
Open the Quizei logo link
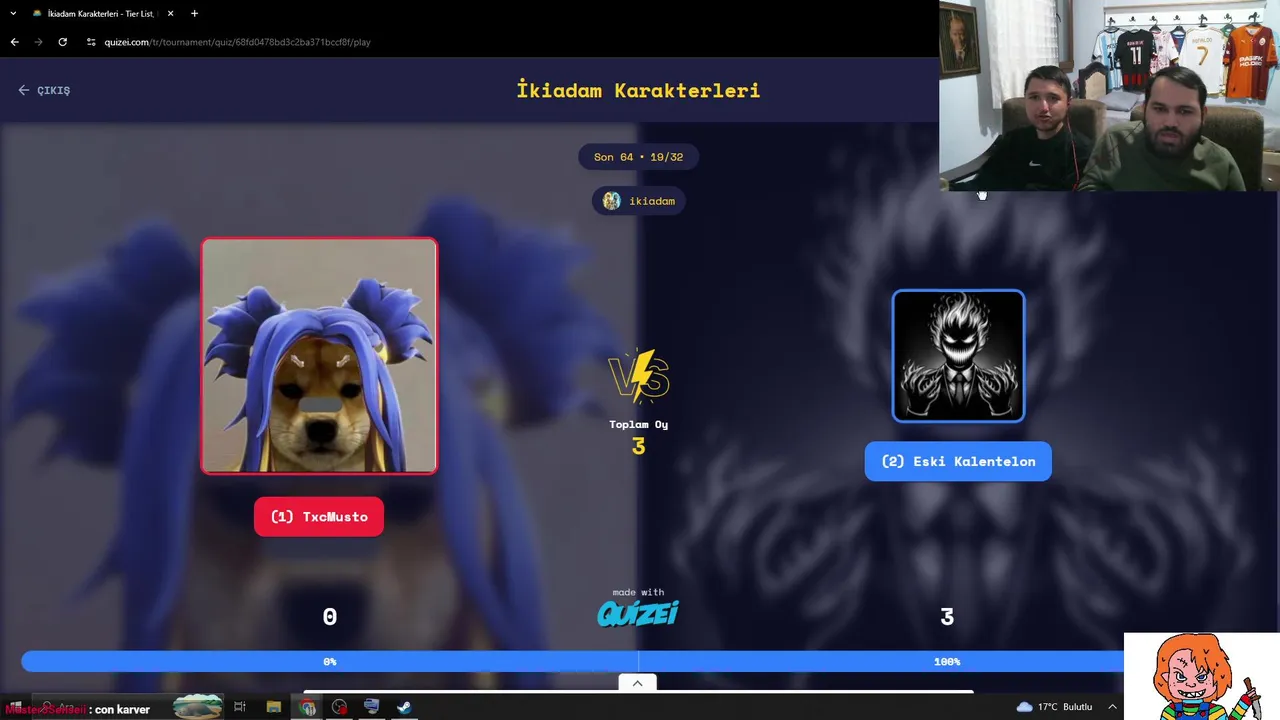click(x=638, y=613)
